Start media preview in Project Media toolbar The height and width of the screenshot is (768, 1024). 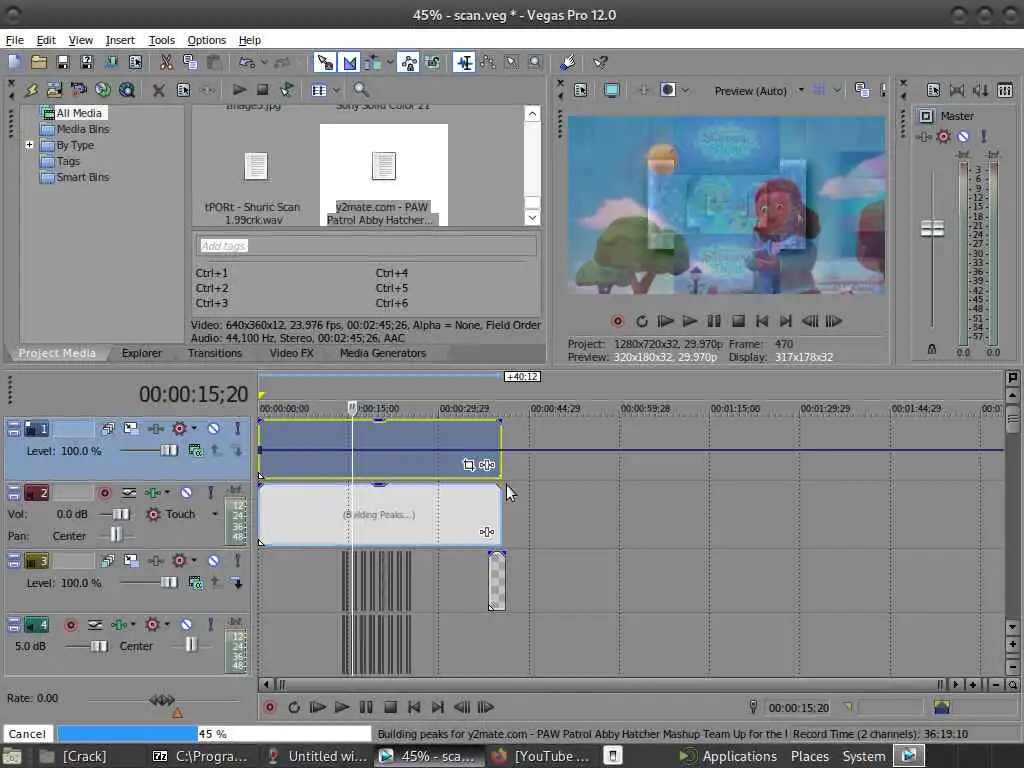pos(239,89)
